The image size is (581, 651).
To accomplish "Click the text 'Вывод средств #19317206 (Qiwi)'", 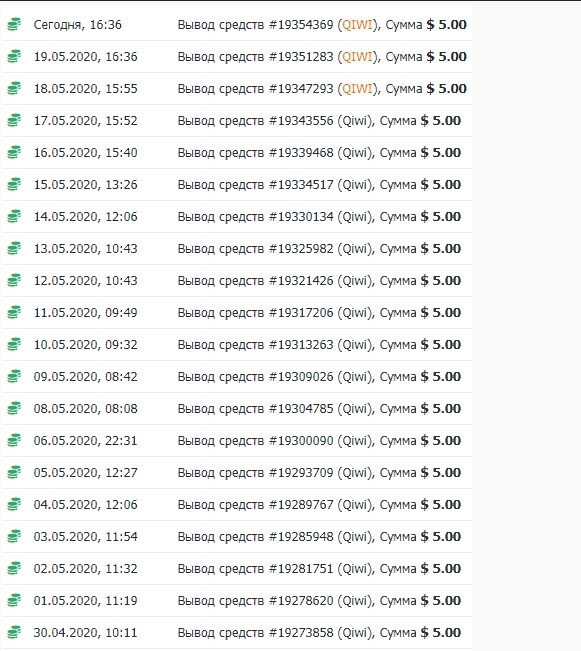I will (x=275, y=313).
